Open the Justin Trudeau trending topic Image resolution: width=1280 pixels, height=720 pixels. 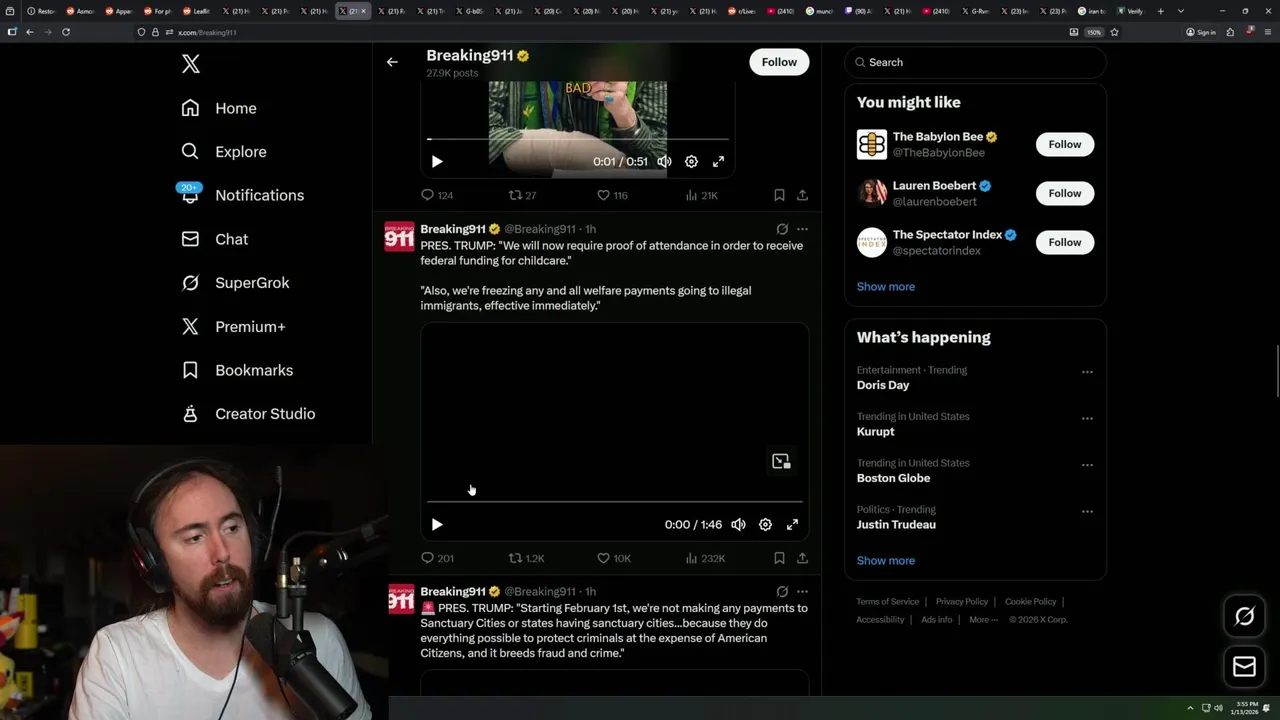point(896,525)
